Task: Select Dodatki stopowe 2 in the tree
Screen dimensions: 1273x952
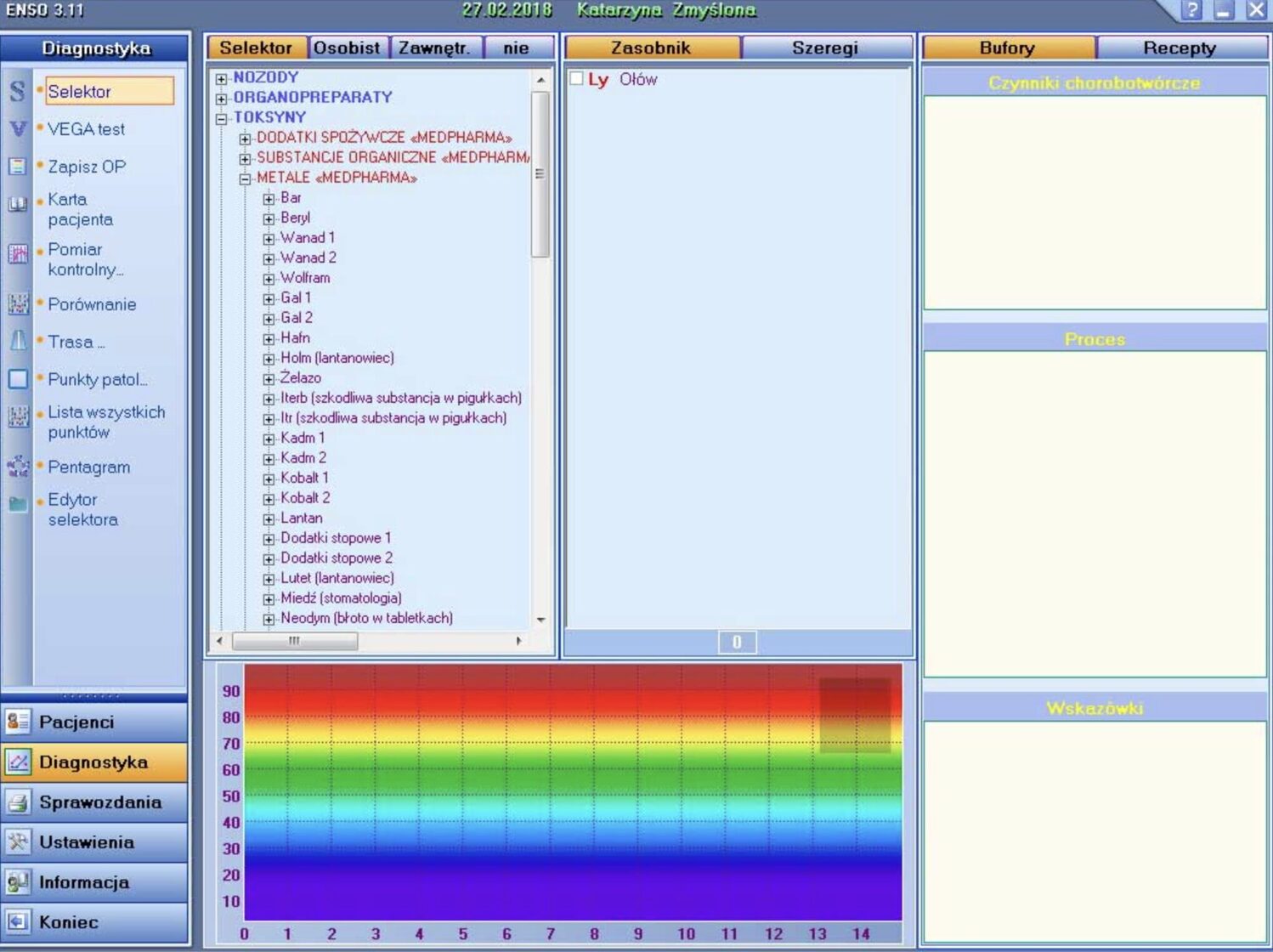Action: point(337,558)
